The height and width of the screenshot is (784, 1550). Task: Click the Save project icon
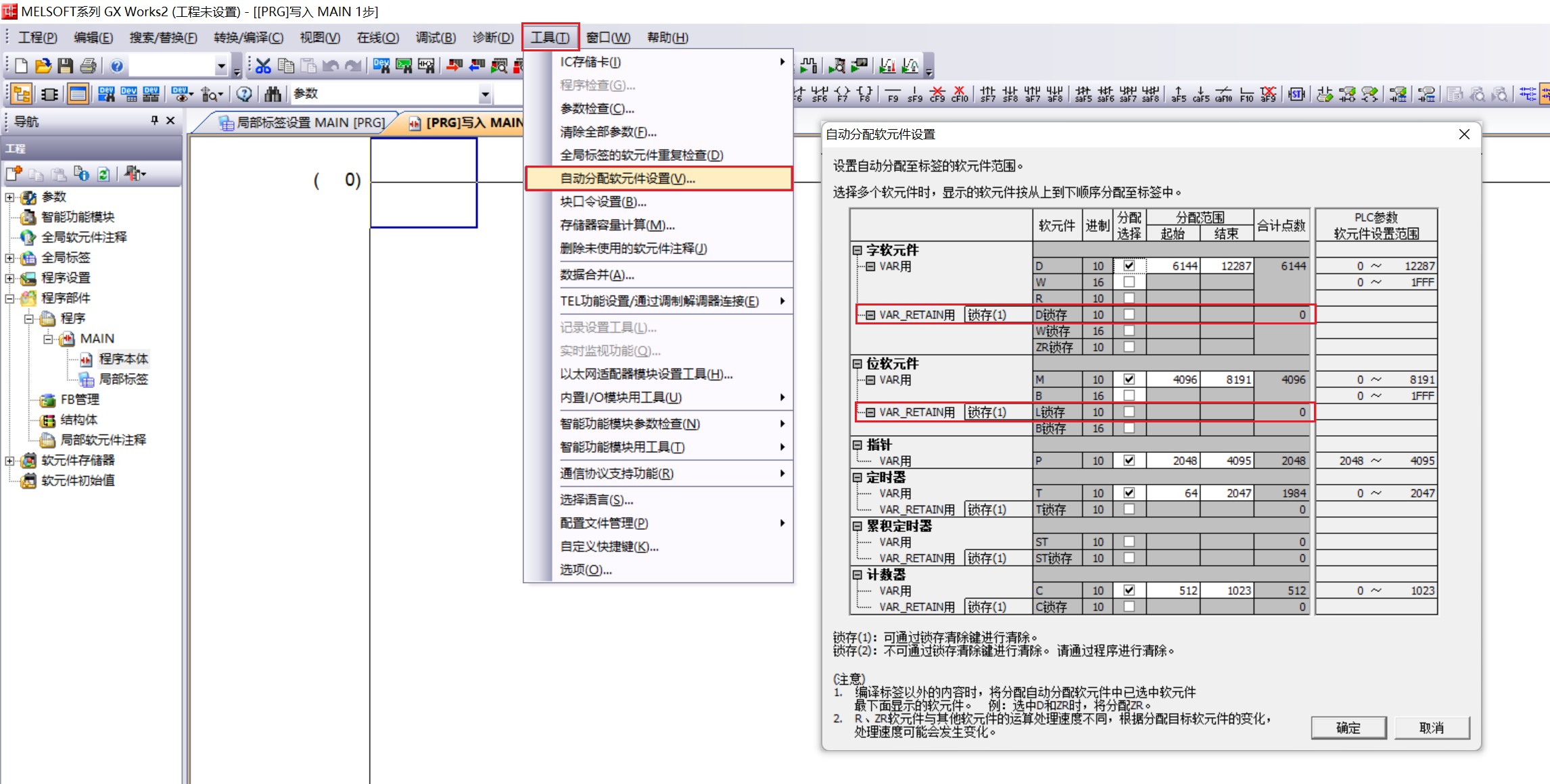[x=65, y=66]
